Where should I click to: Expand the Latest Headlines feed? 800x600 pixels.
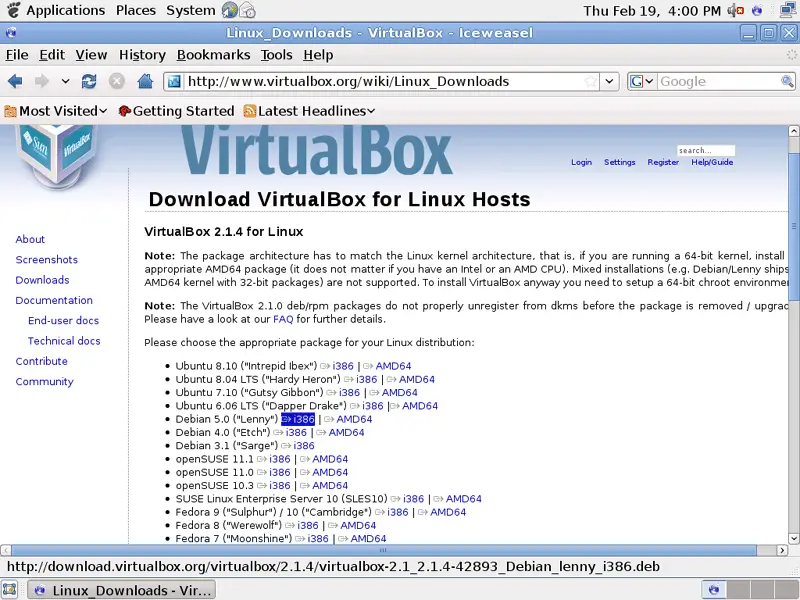click(x=310, y=111)
